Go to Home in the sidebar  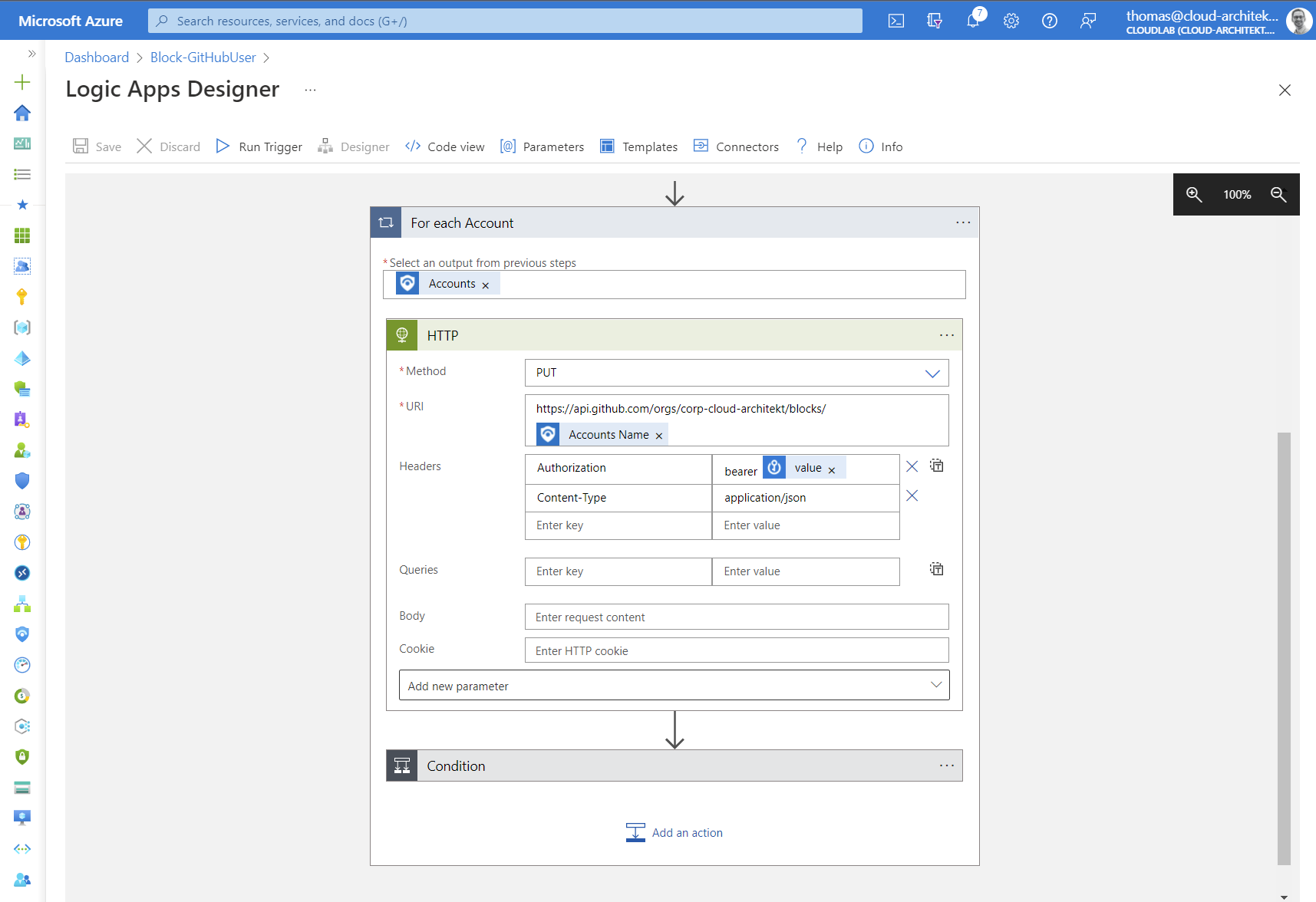[22, 113]
